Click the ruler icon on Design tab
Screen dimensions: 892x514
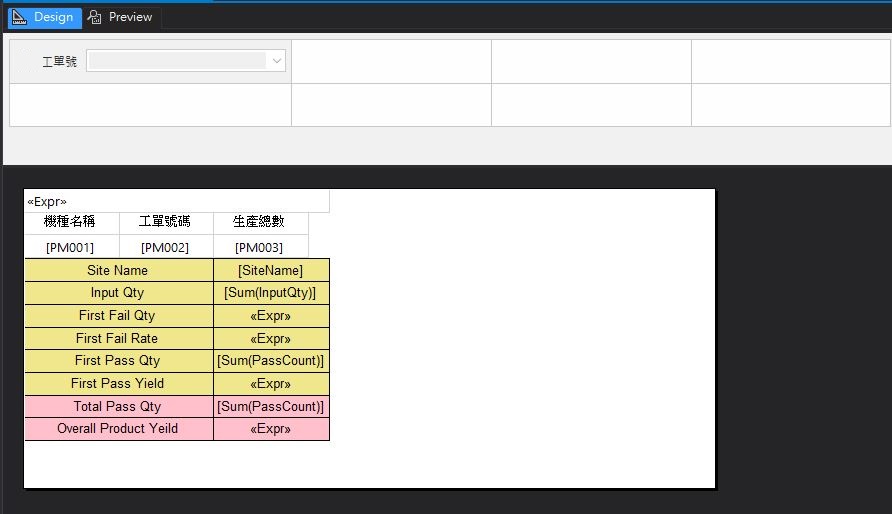(x=19, y=17)
